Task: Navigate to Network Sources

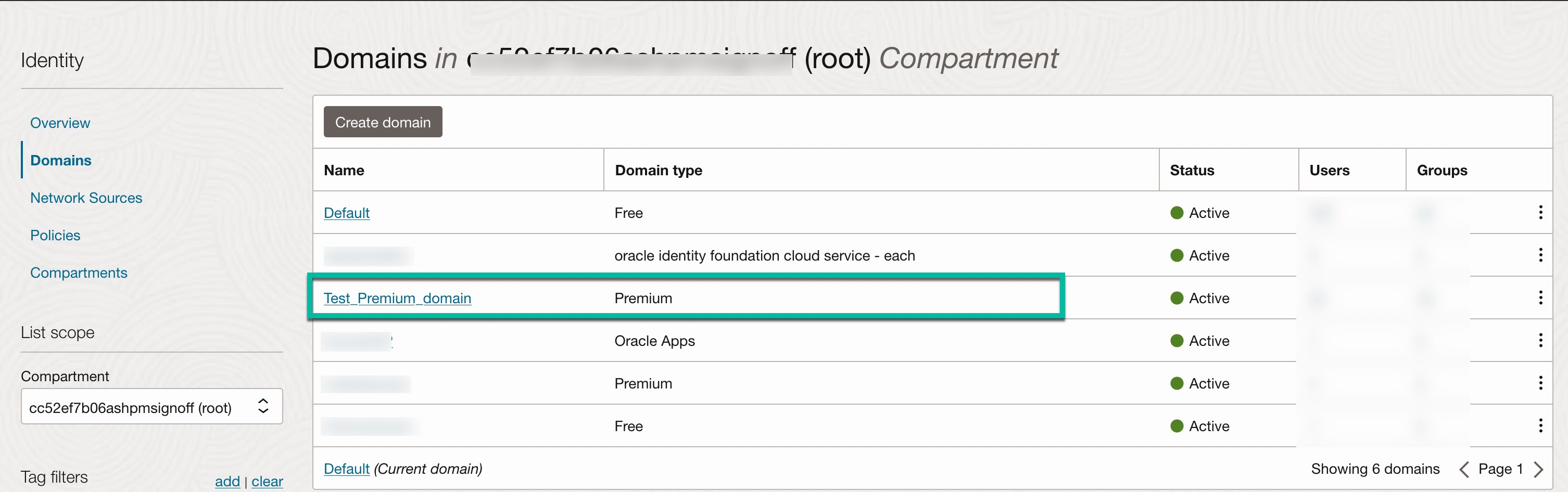Action: [86, 198]
